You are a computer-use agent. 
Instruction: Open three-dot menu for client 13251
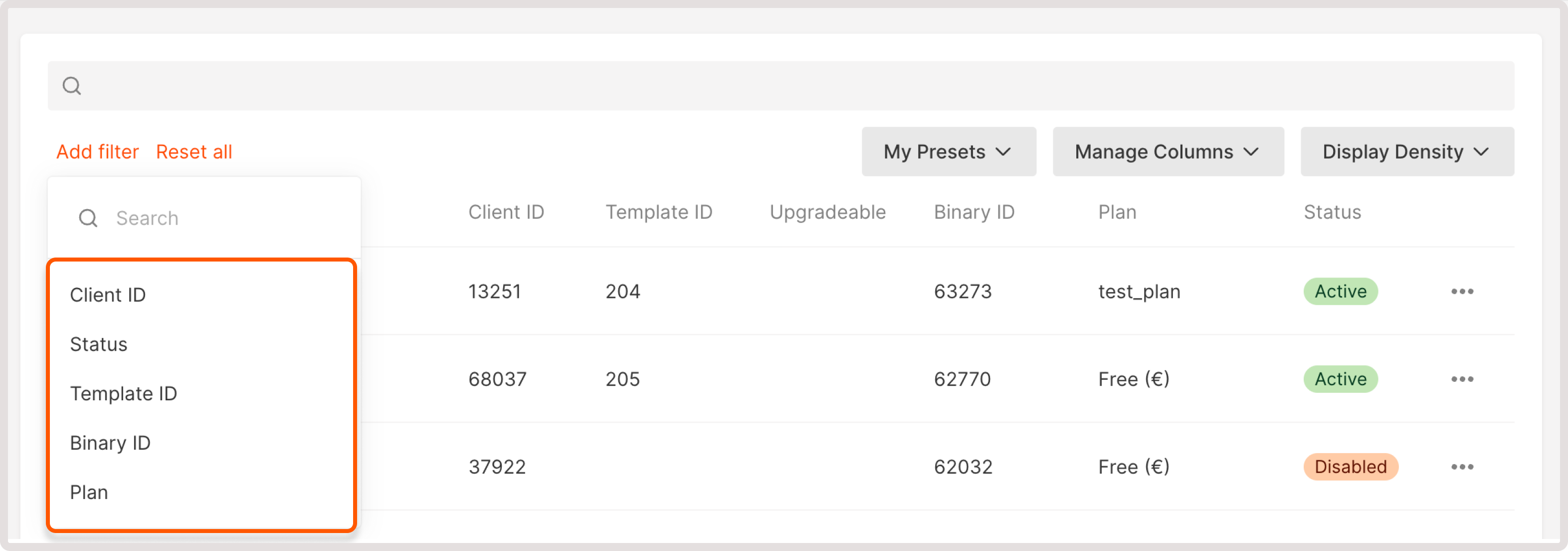(x=1461, y=291)
